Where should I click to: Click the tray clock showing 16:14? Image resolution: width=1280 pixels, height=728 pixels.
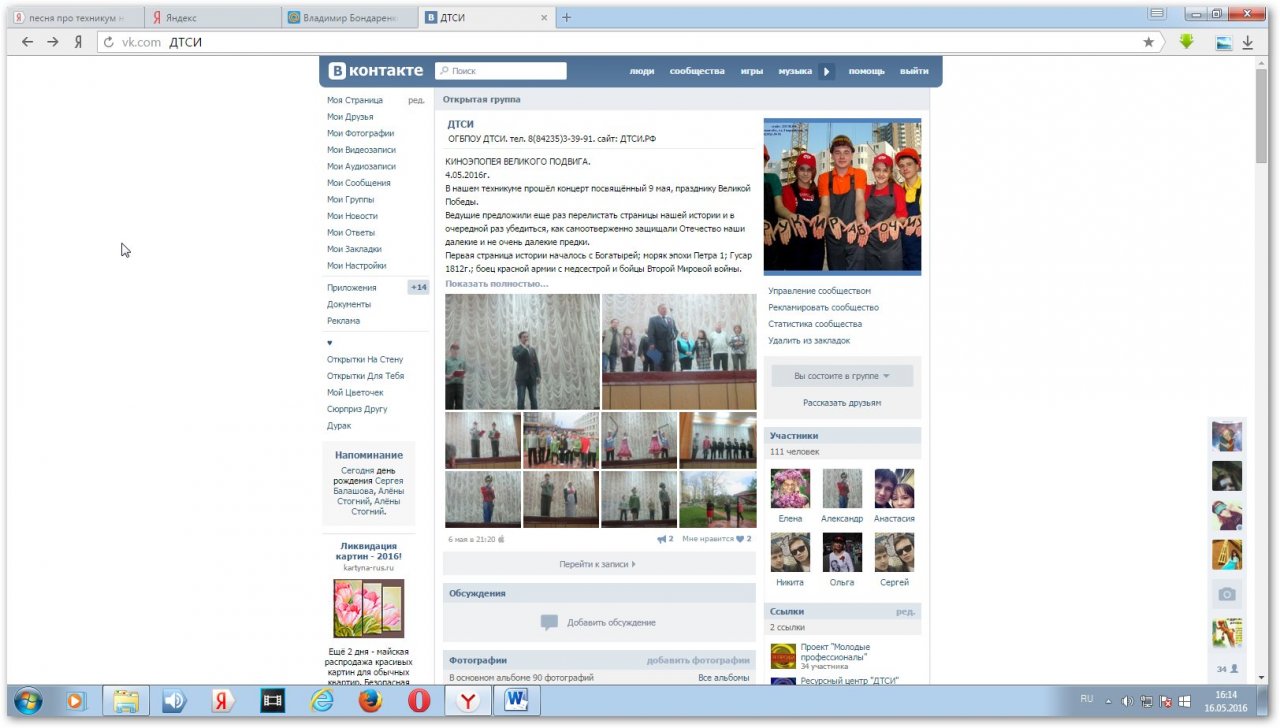[1226, 700]
